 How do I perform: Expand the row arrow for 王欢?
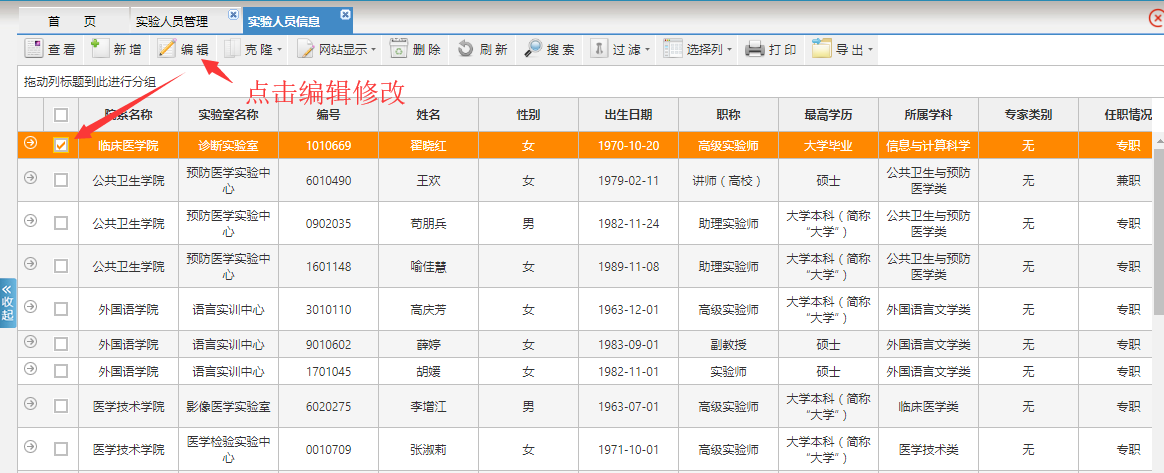[30, 178]
